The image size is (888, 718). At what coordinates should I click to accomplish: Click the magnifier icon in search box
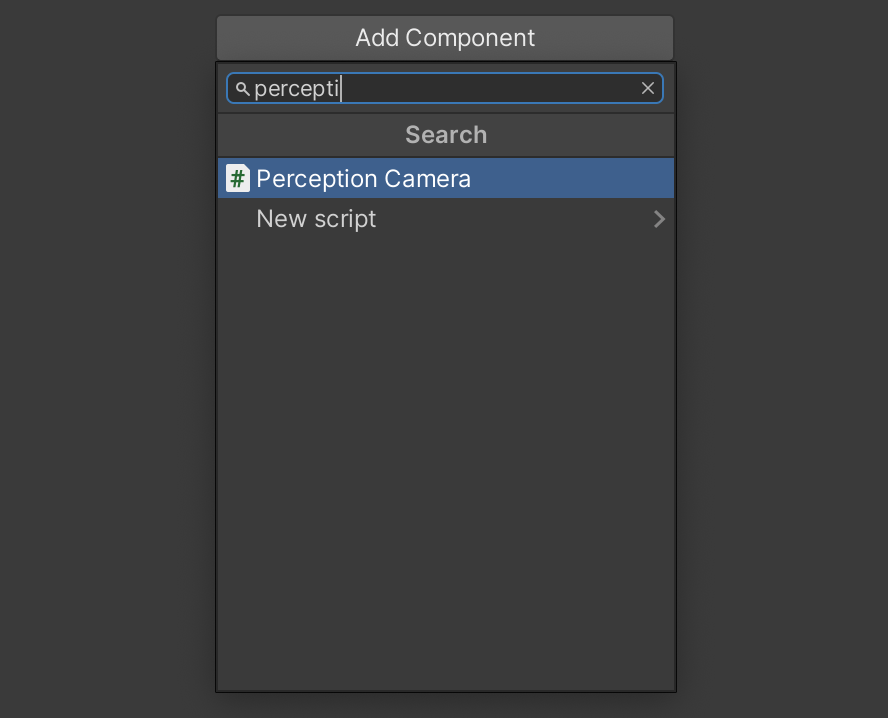(x=242, y=89)
